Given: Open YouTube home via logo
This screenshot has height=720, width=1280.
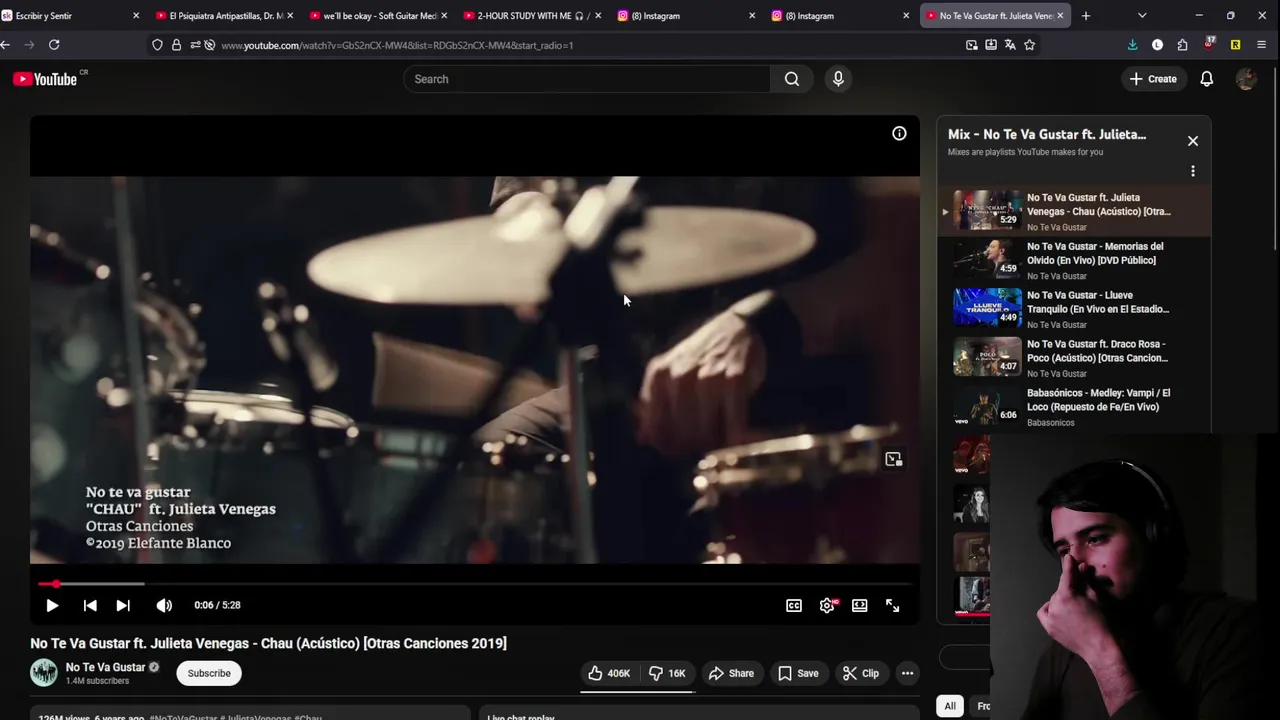Looking at the screenshot, I should click(x=46, y=79).
